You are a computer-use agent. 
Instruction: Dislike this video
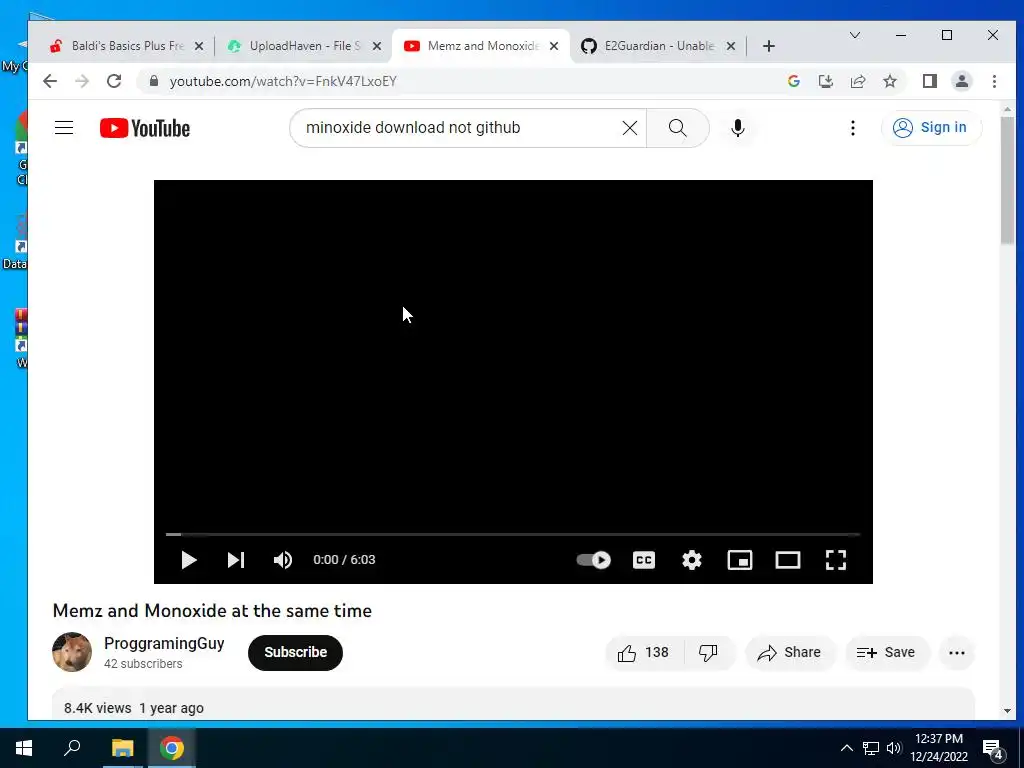pos(709,652)
